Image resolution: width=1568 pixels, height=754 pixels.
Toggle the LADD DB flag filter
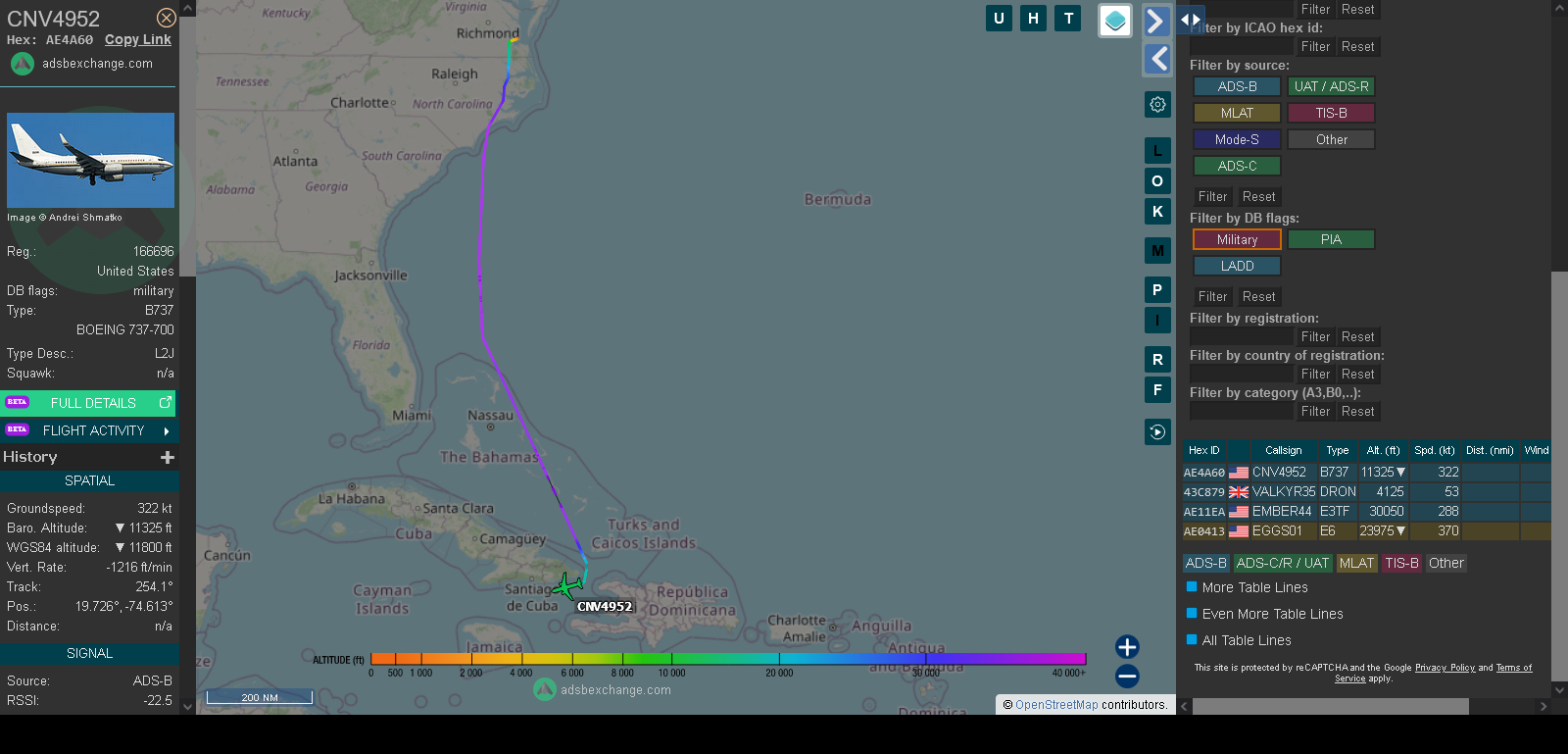coord(1237,266)
